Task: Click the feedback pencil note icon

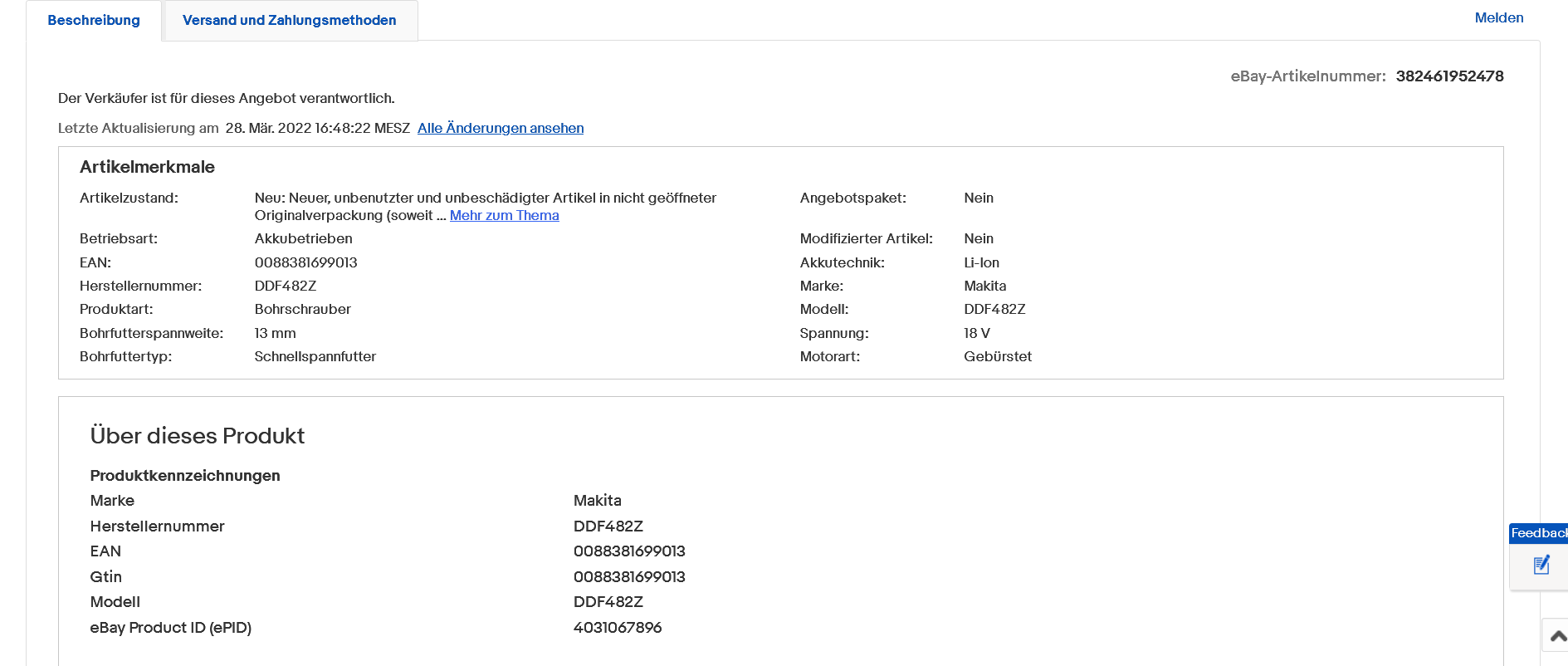Action: click(x=1541, y=566)
